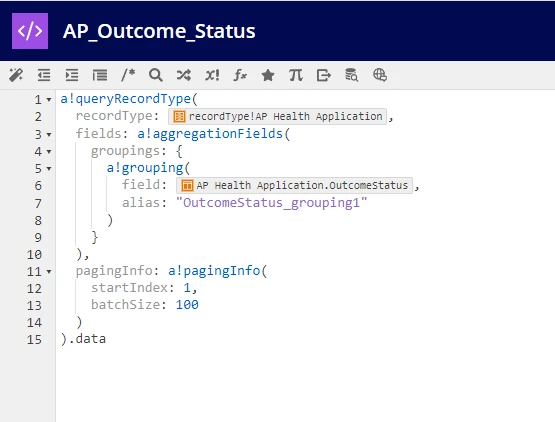Click the format expression magic wand icon

(16, 75)
